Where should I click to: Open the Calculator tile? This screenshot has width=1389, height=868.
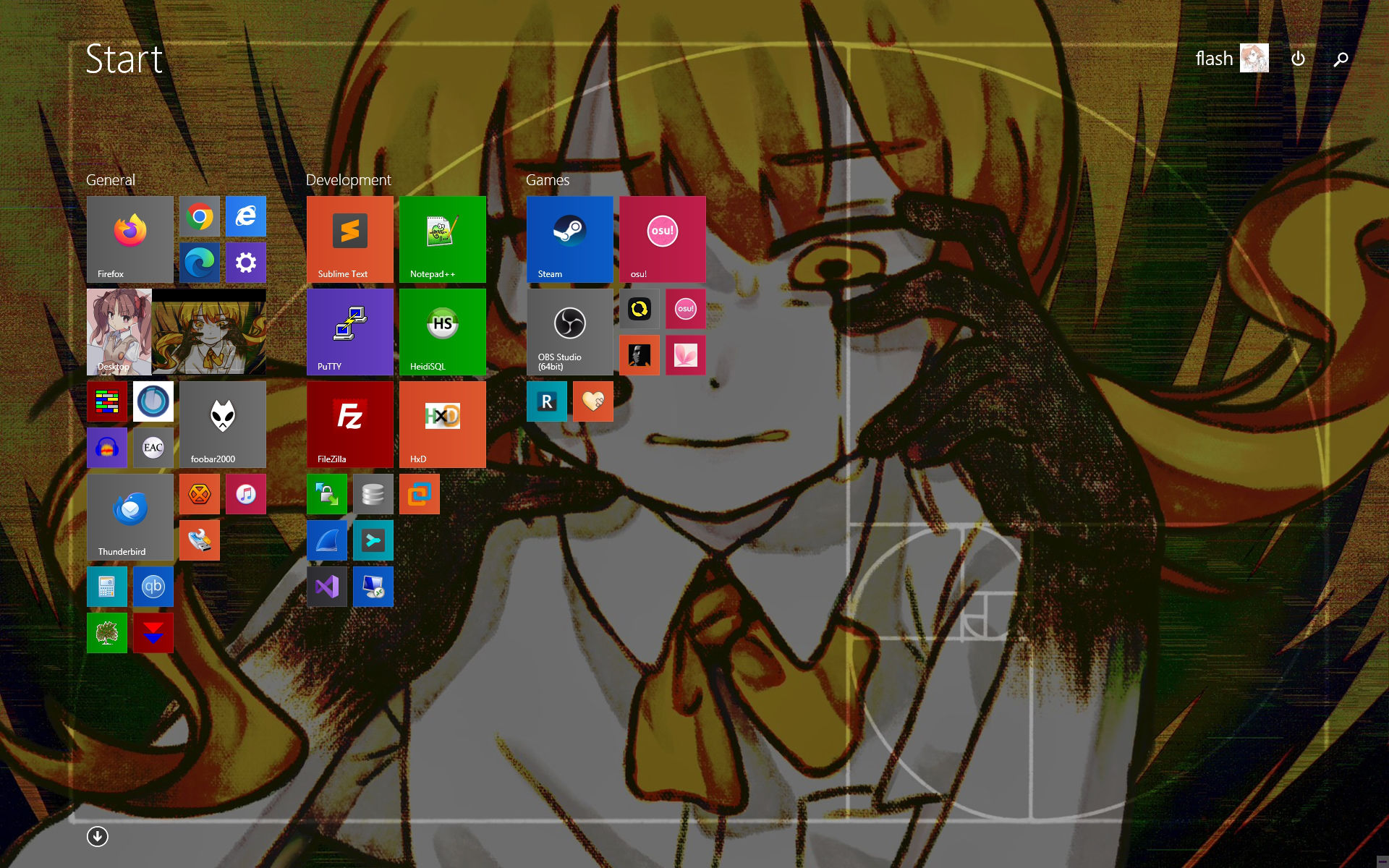tap(107, 587)
